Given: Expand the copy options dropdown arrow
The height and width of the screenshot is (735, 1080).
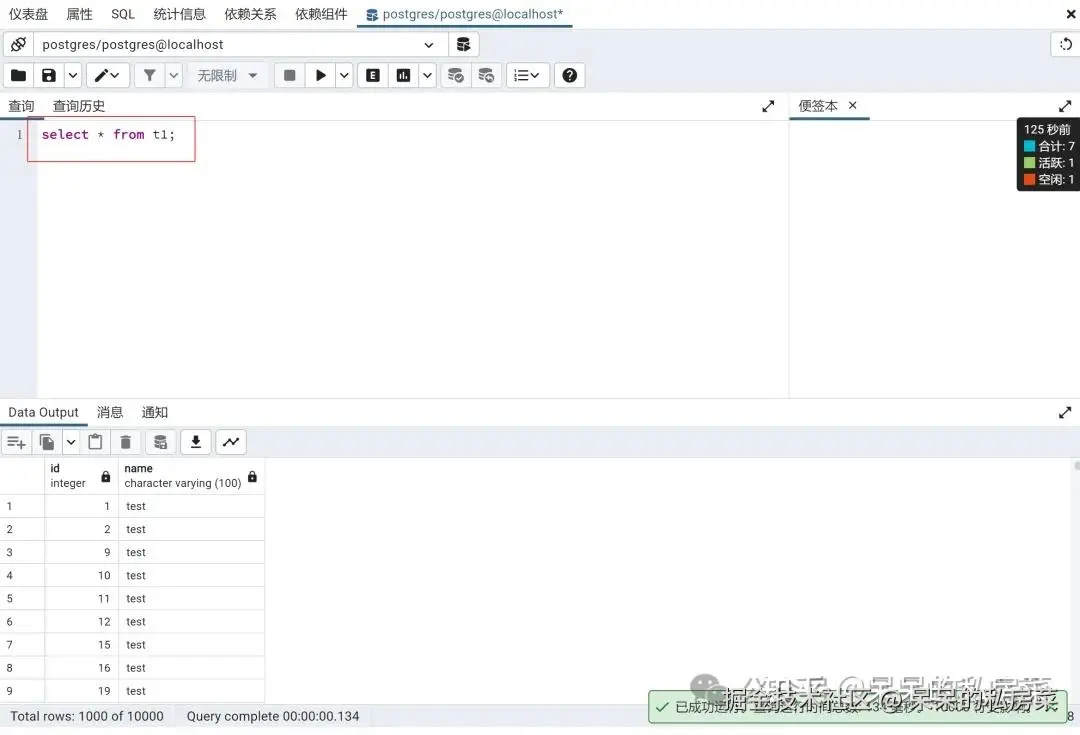Looking at the screenshot, I should coord(71,442).
